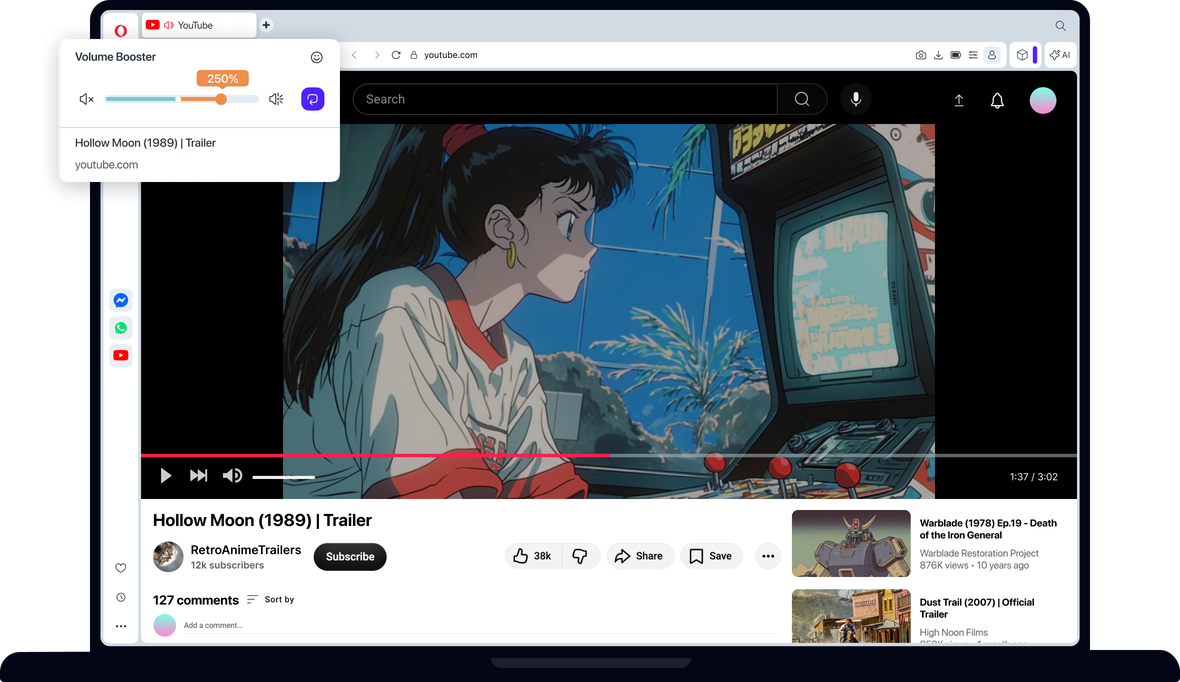Click the YouTube Search field

565,99
